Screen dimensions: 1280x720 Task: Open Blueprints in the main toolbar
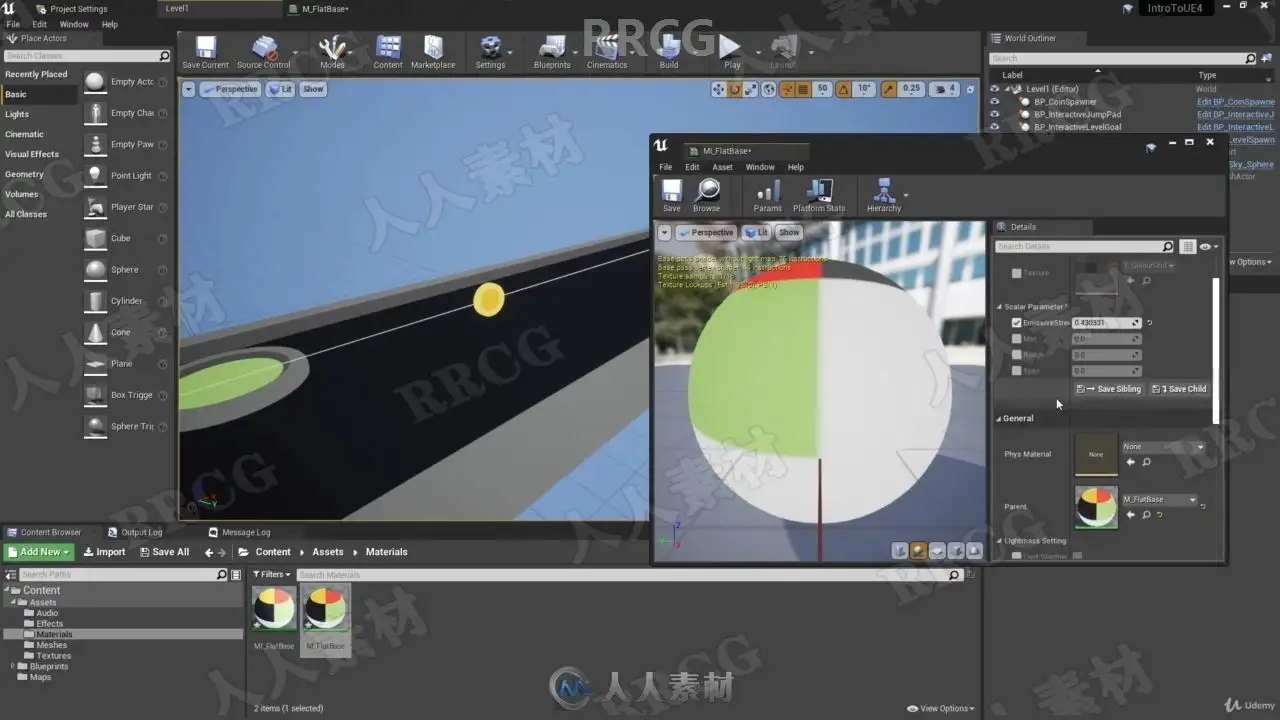pyautogui.click(x=552, y=52)
